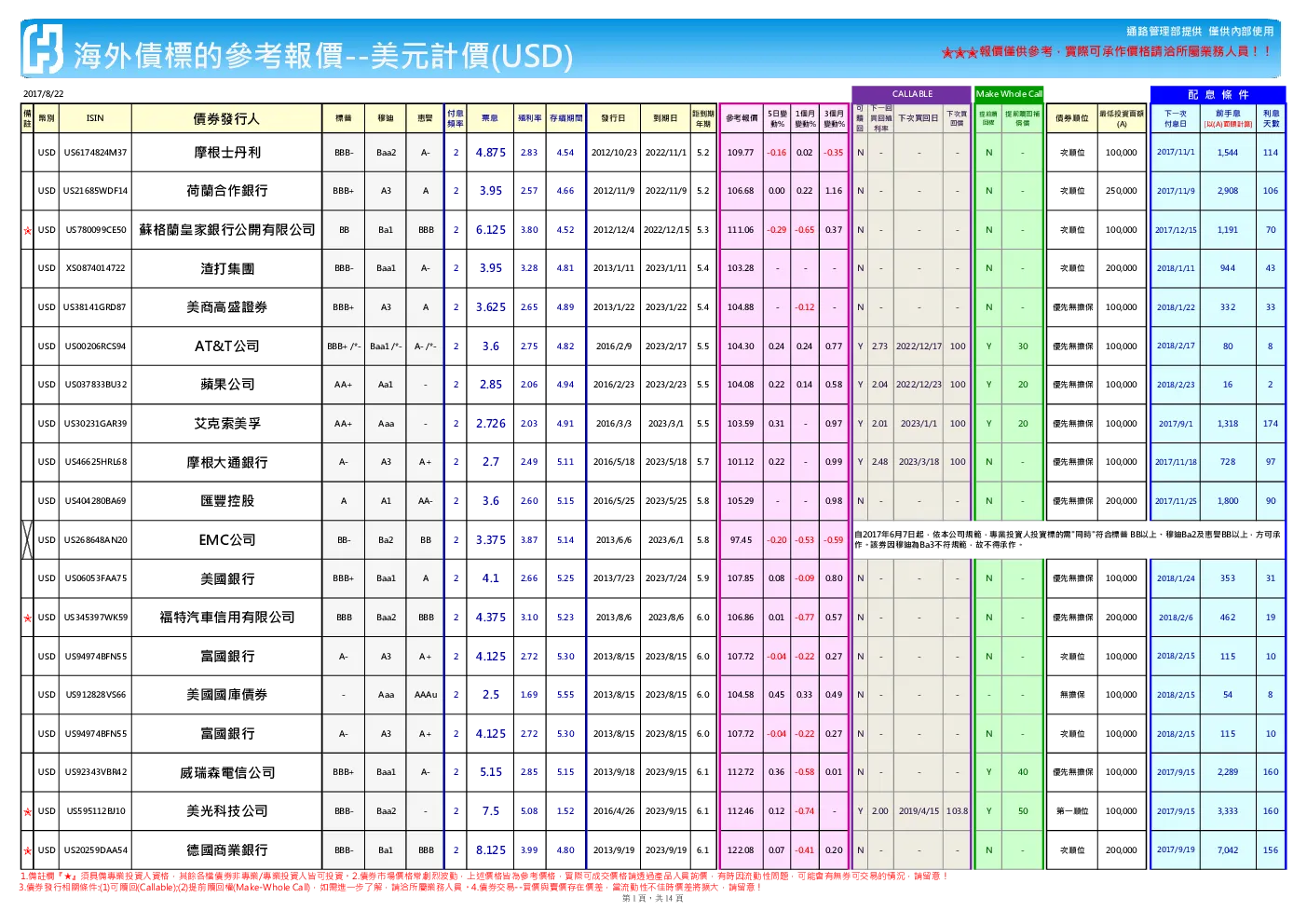Click accrued interest value 7,042
Screen dimensions: 1307x924
(1228, 850)
